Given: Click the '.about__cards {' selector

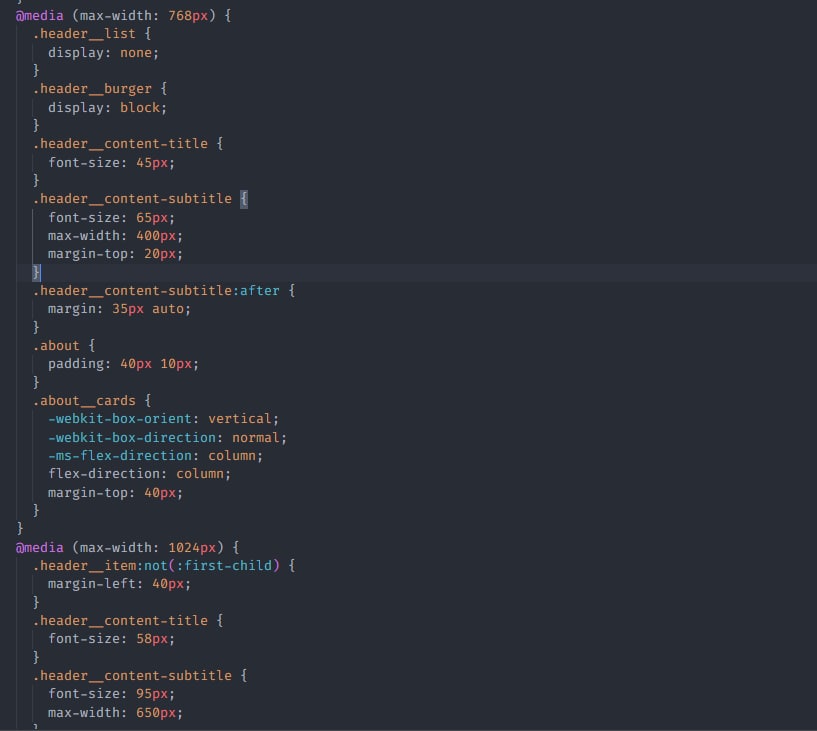Looking at the screenshot, I should (92, 401).
